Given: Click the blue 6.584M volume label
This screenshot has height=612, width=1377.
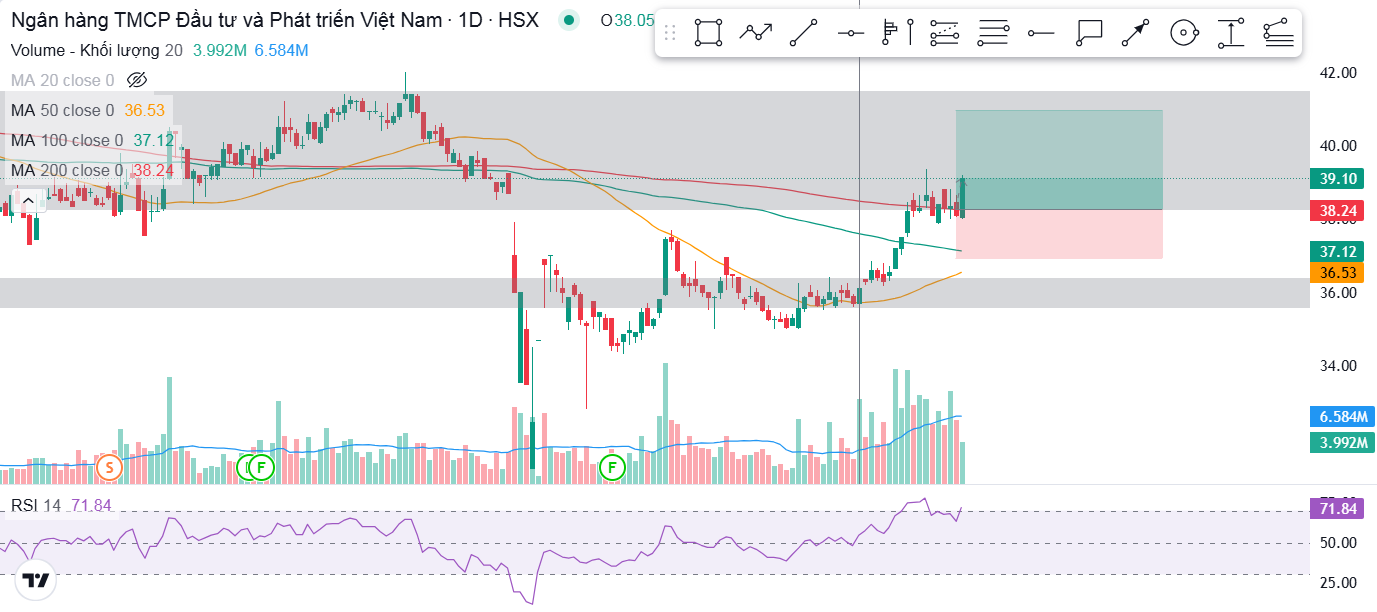Looking at the screenshot, I should tap(1343, 417).
